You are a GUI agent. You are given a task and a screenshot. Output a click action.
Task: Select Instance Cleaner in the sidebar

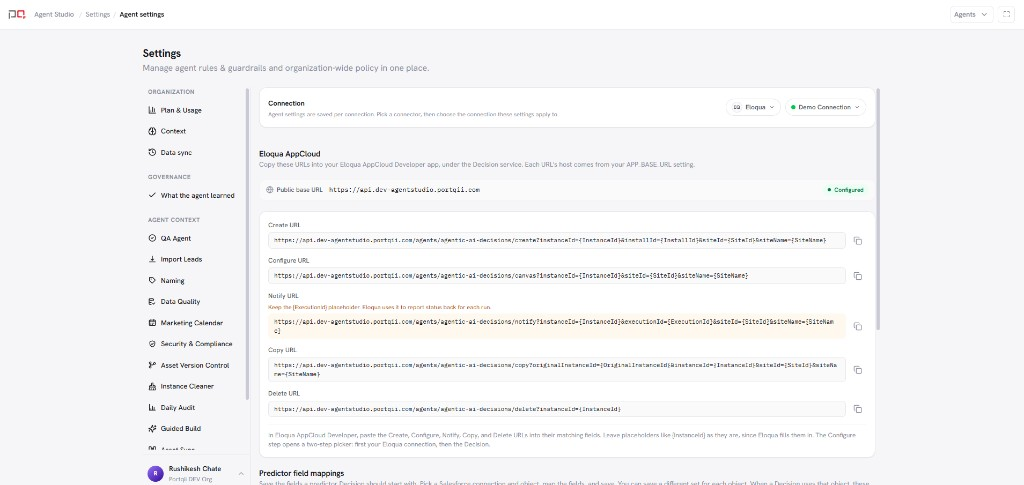(187, 386)
